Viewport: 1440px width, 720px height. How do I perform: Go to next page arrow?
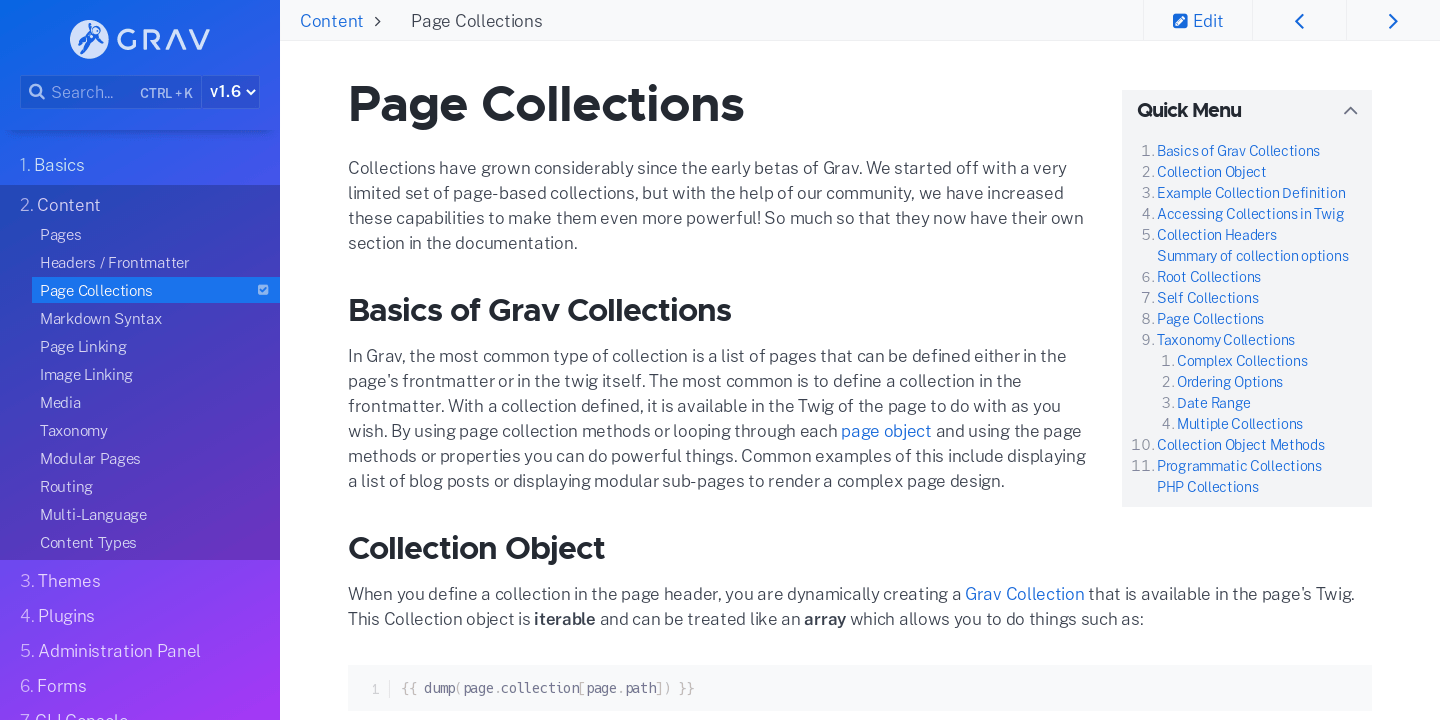[x=1393, y=21]
